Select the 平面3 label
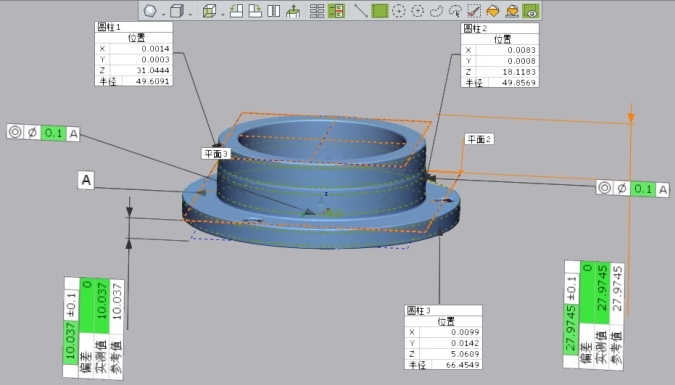 216,154
